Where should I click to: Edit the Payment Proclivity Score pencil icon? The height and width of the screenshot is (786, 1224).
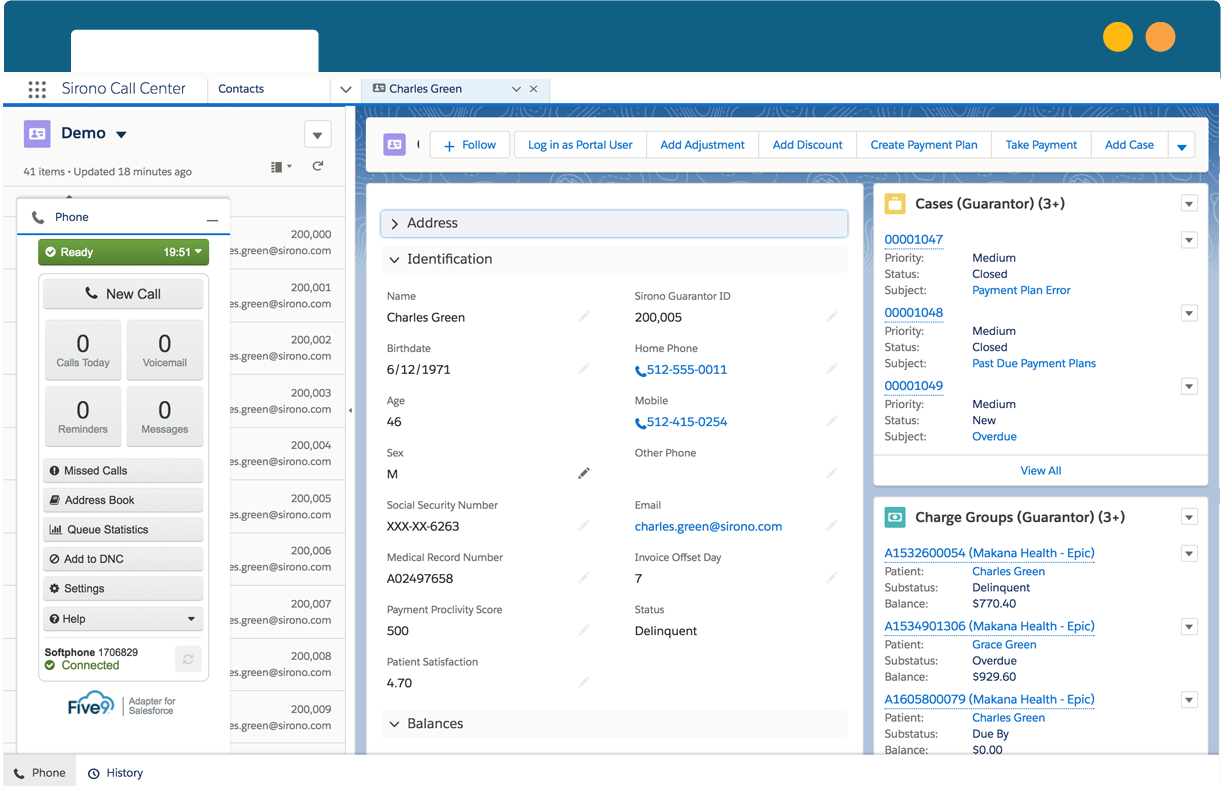[584, 630]
